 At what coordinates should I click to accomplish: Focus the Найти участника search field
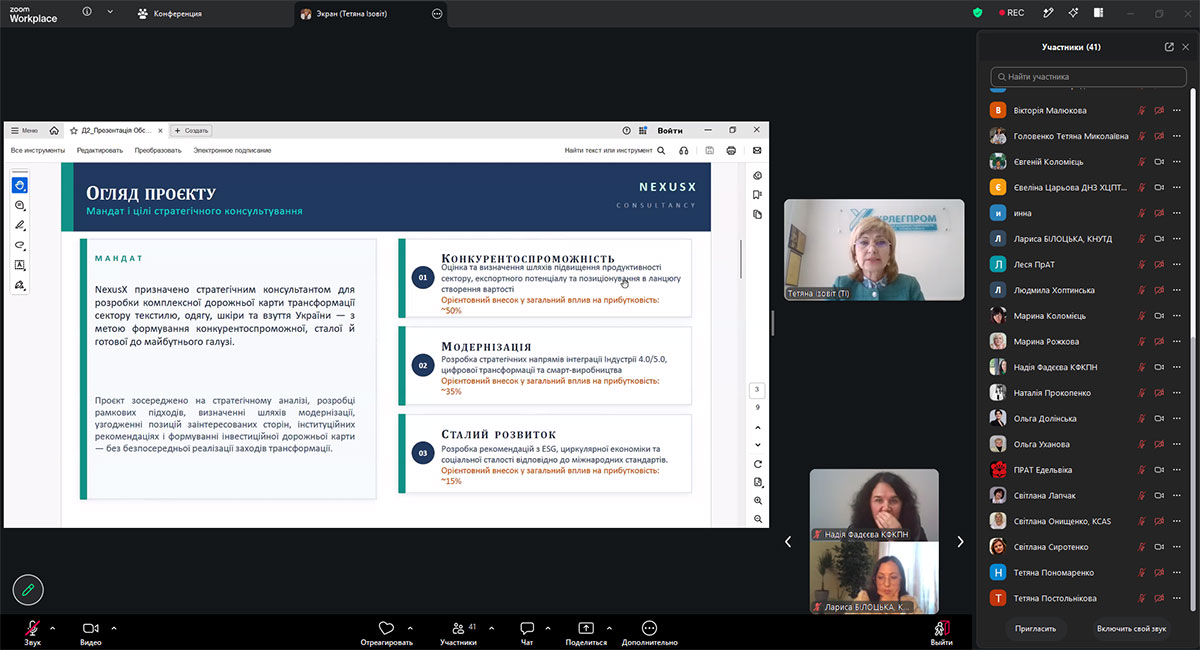coord(1088,76)
